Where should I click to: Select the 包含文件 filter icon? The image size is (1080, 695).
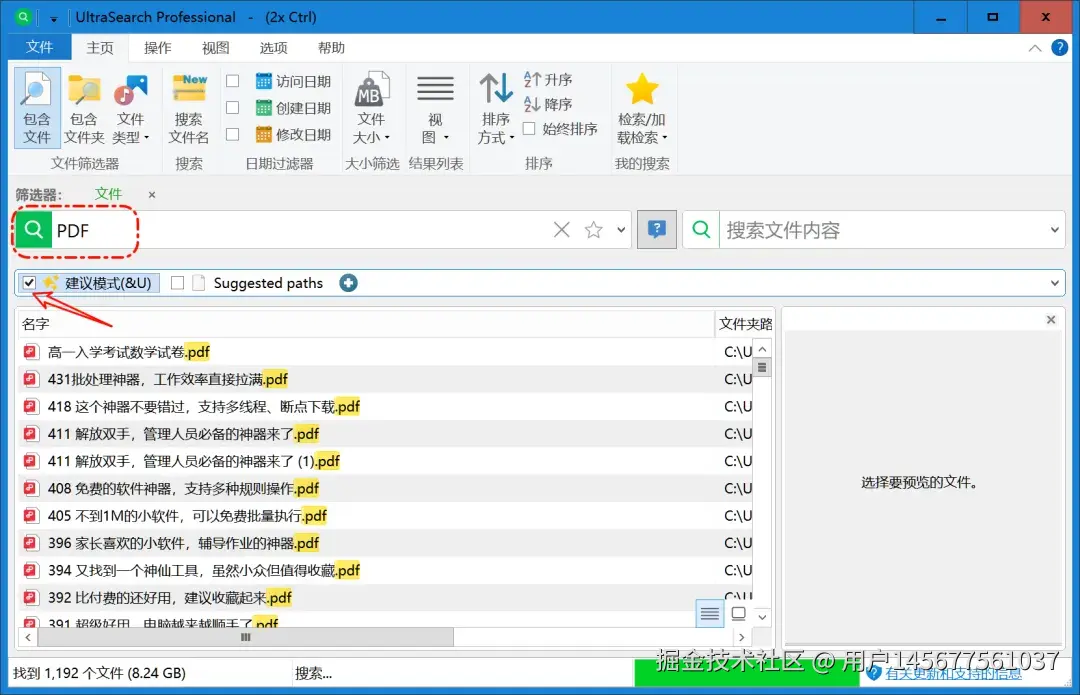pyautogui.click(x=36, y=96)
